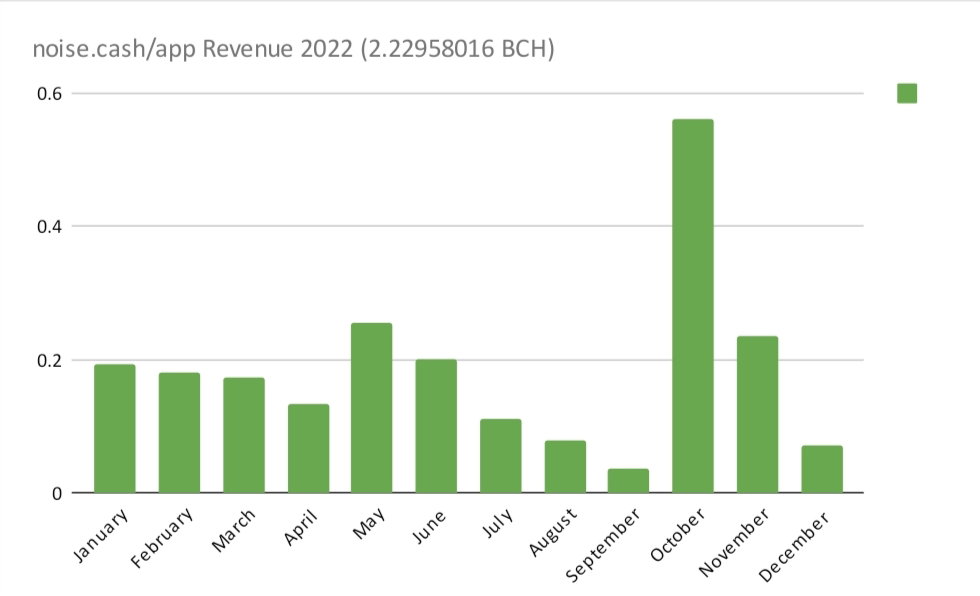Click the '0.2' y-axis value
The image size is (980, 596).
point(49,361)
